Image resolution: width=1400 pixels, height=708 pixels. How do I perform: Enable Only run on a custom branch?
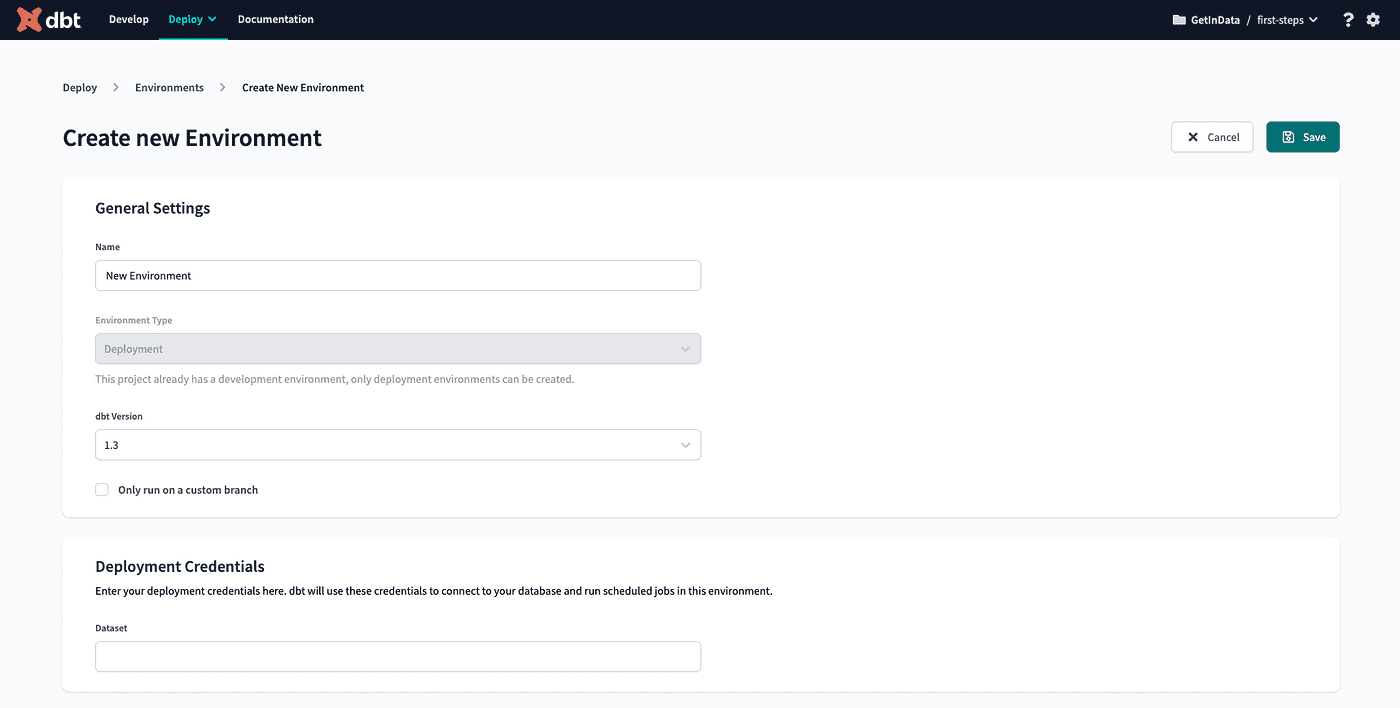(102, 490)
